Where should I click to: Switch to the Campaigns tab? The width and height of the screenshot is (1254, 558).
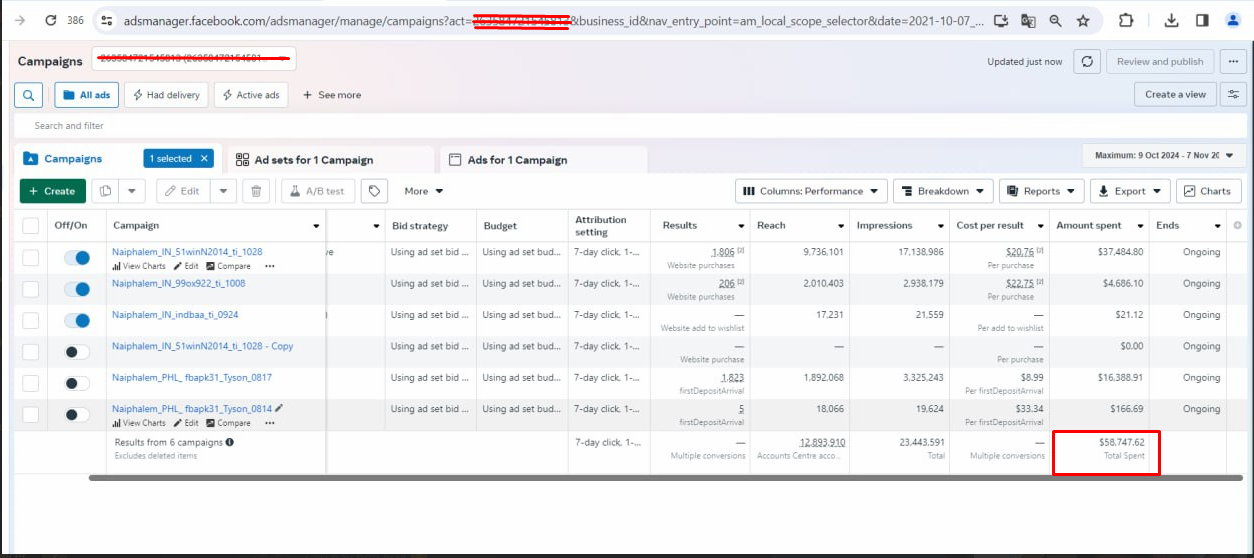point(72,159)
